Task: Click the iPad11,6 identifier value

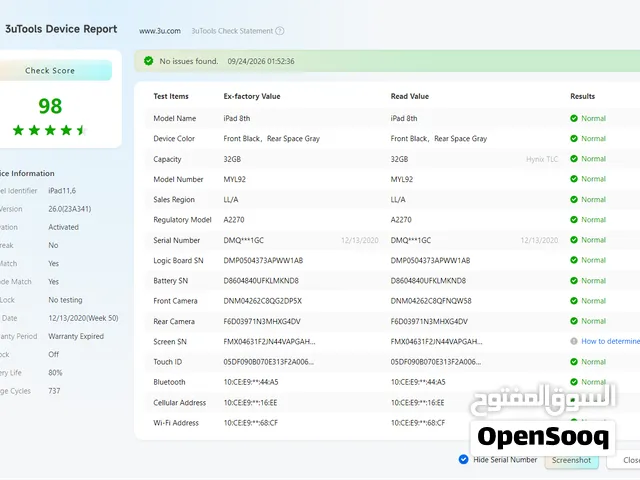Action: coord(62,191)
